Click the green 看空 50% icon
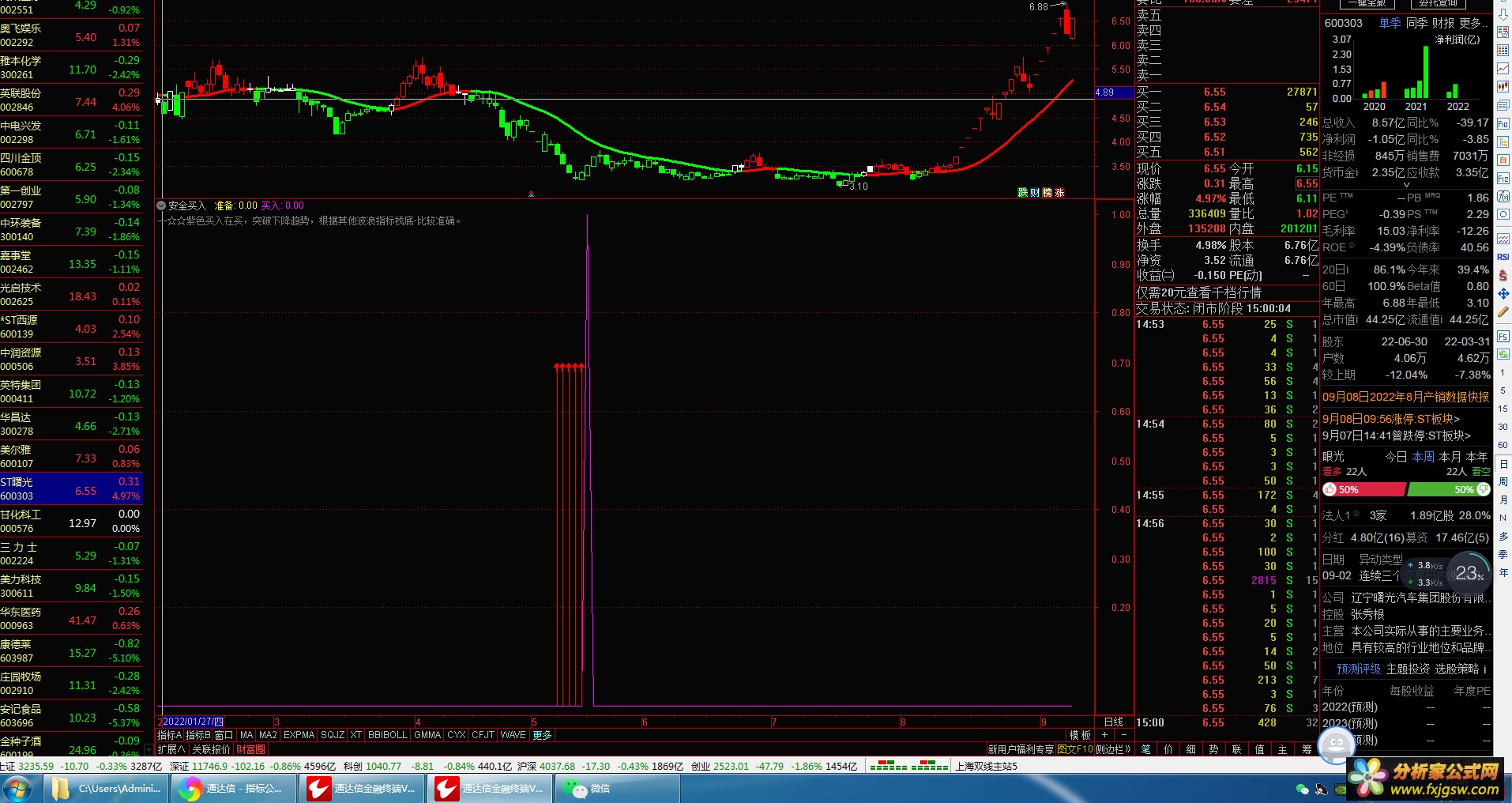Screen dimensions: 1512x803 tap(1483, 489)
